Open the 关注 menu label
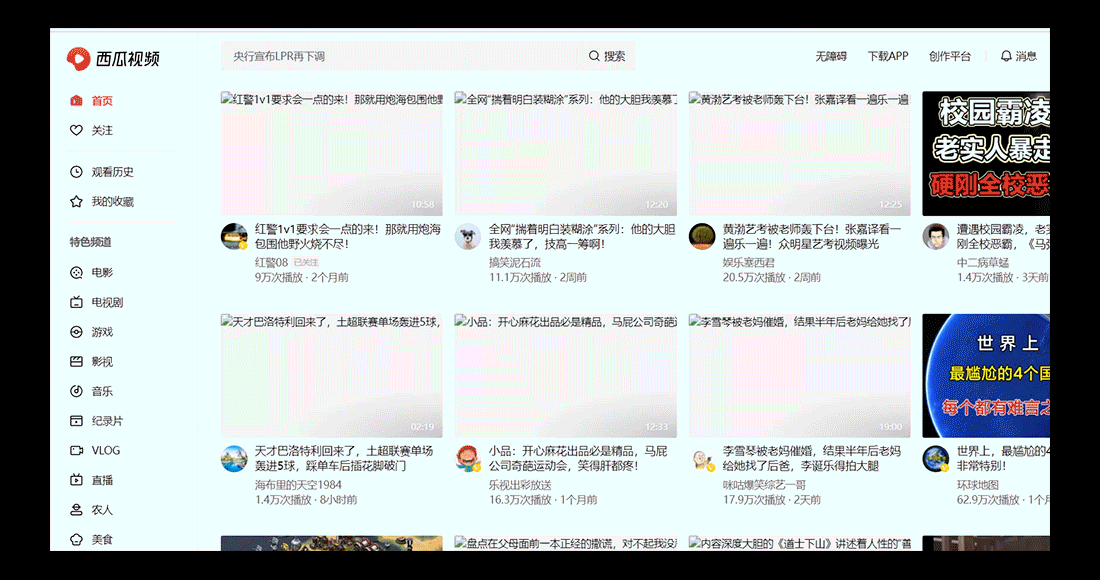 [x=102, y=130]
